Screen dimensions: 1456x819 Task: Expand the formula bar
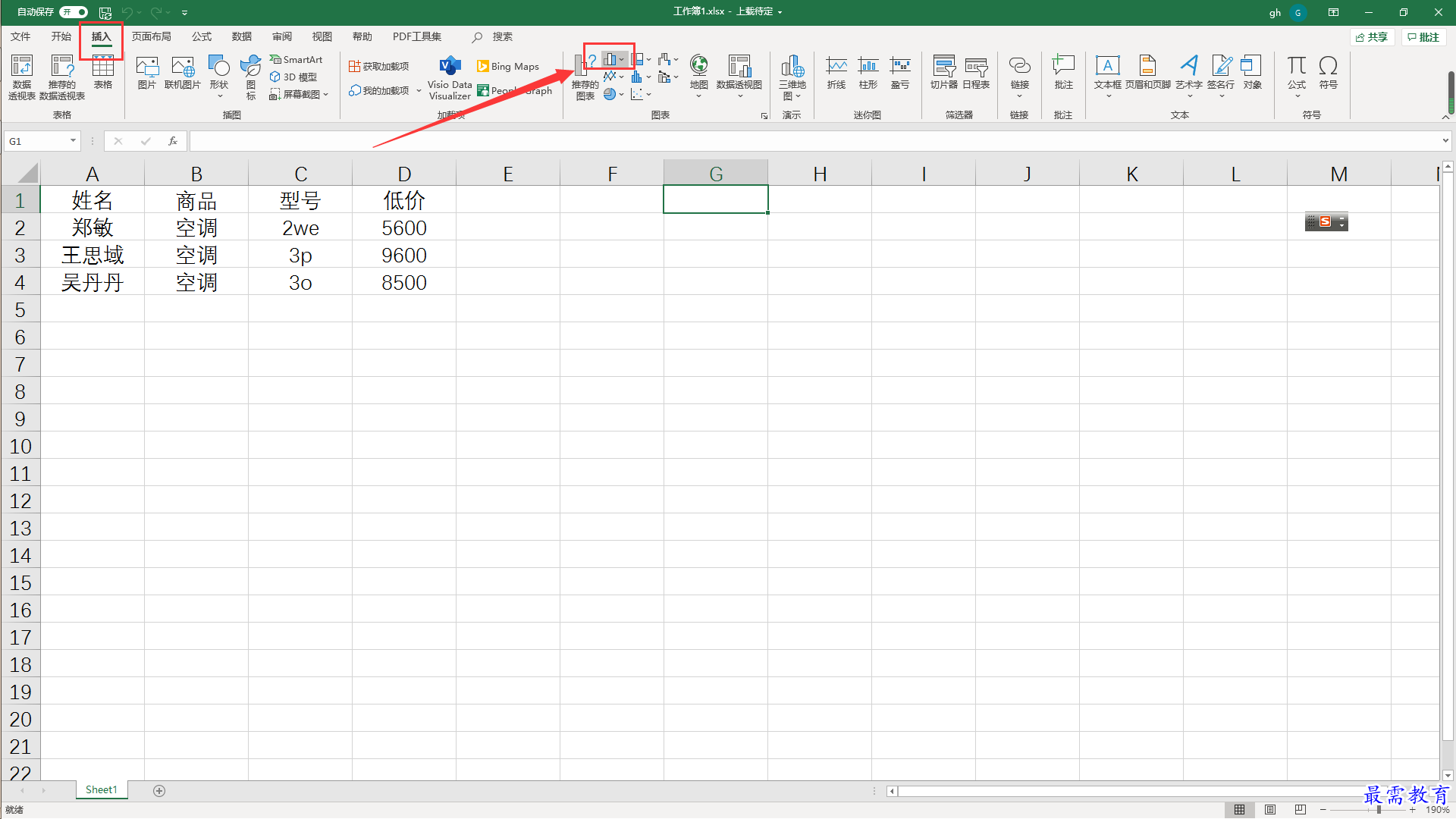pyautogui.click(x=1445, y=141)
